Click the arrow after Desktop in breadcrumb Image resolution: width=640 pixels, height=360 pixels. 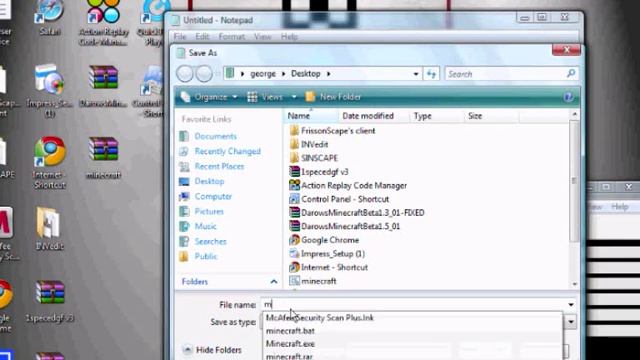click(x=328, y=74)
